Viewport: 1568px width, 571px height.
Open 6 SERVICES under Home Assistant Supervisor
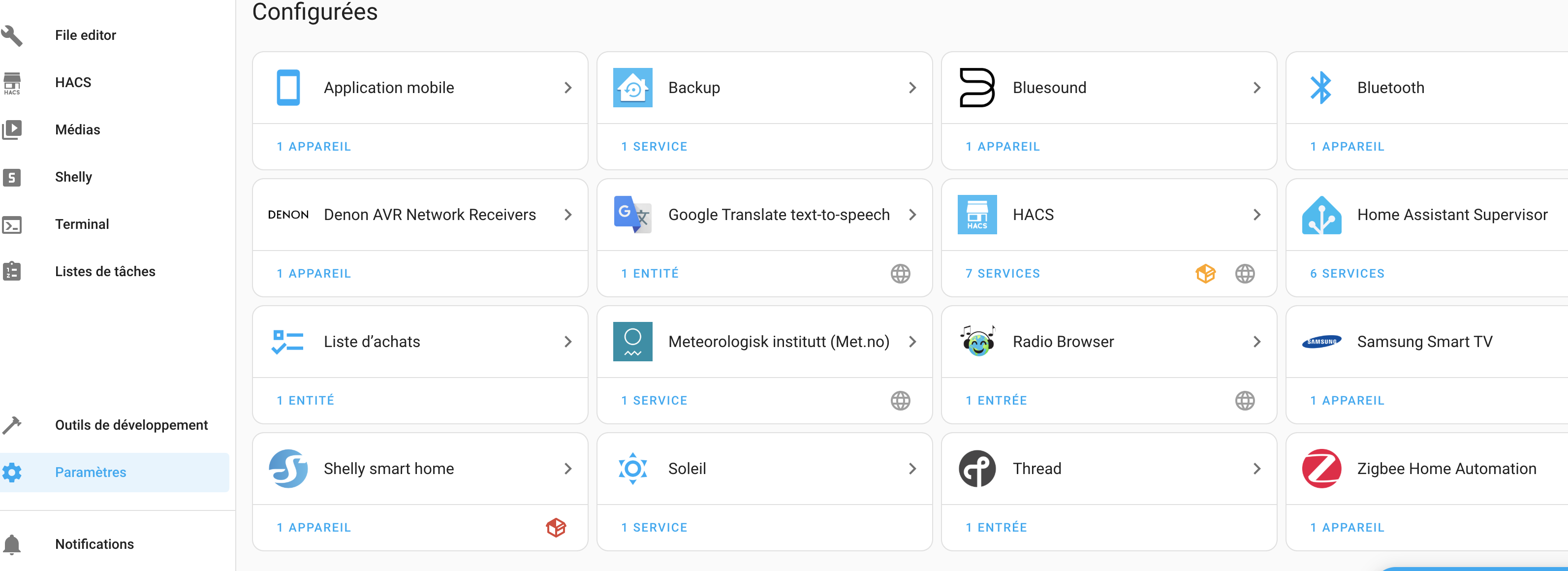point(1347,274)
